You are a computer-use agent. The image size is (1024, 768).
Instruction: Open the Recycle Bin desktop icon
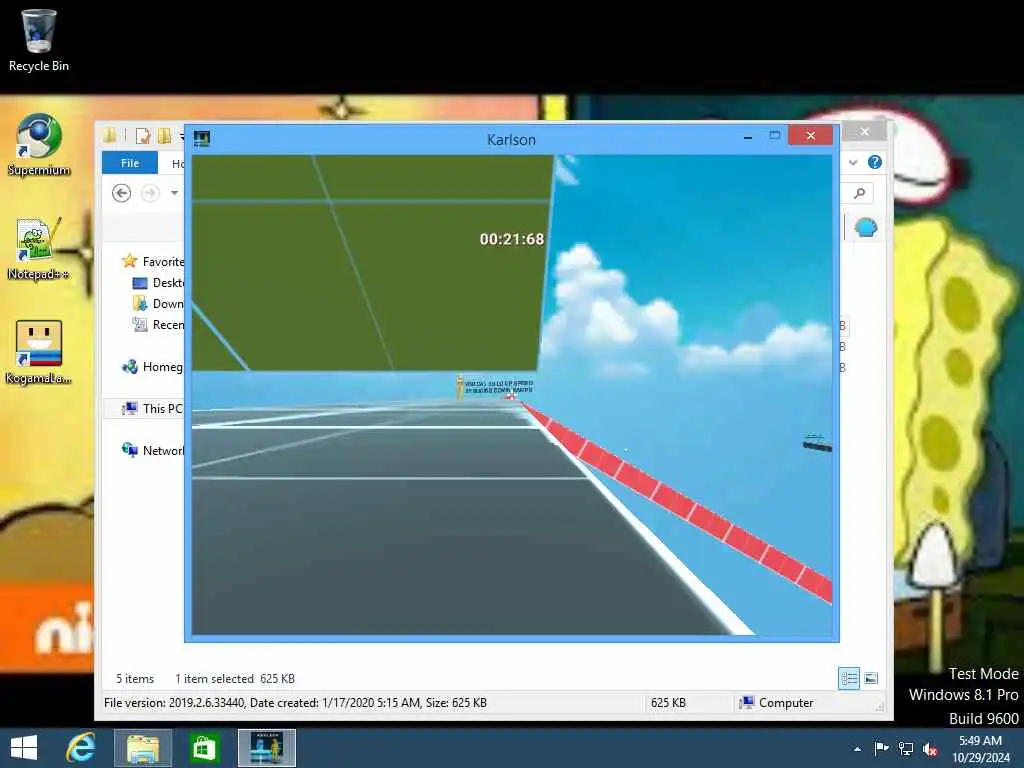(x=39, y=40)
